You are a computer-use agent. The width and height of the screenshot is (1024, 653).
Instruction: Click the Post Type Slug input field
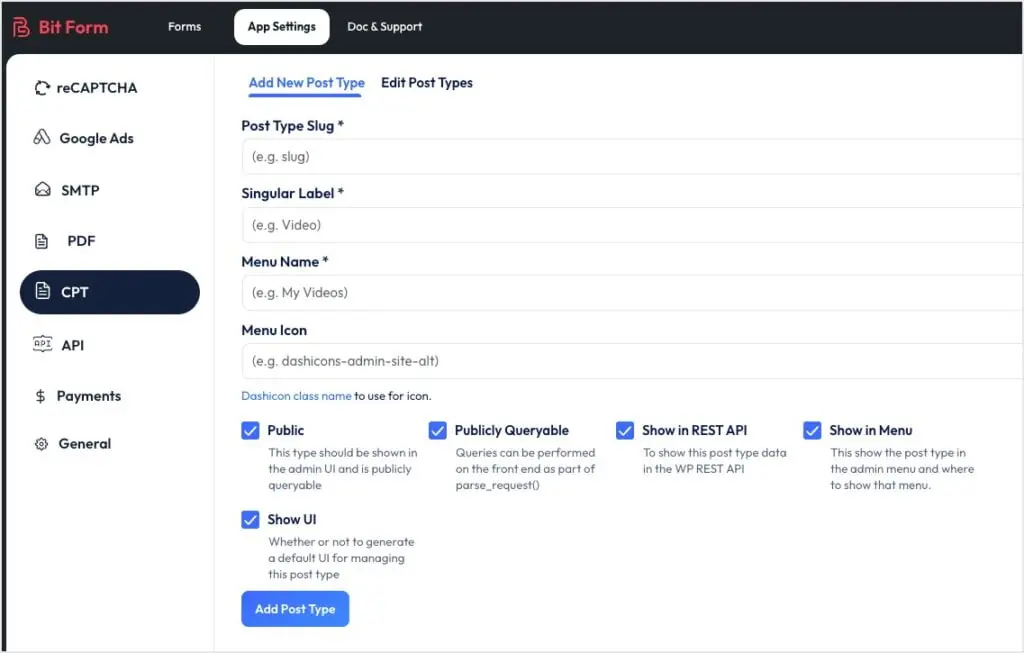click(500, 157)
